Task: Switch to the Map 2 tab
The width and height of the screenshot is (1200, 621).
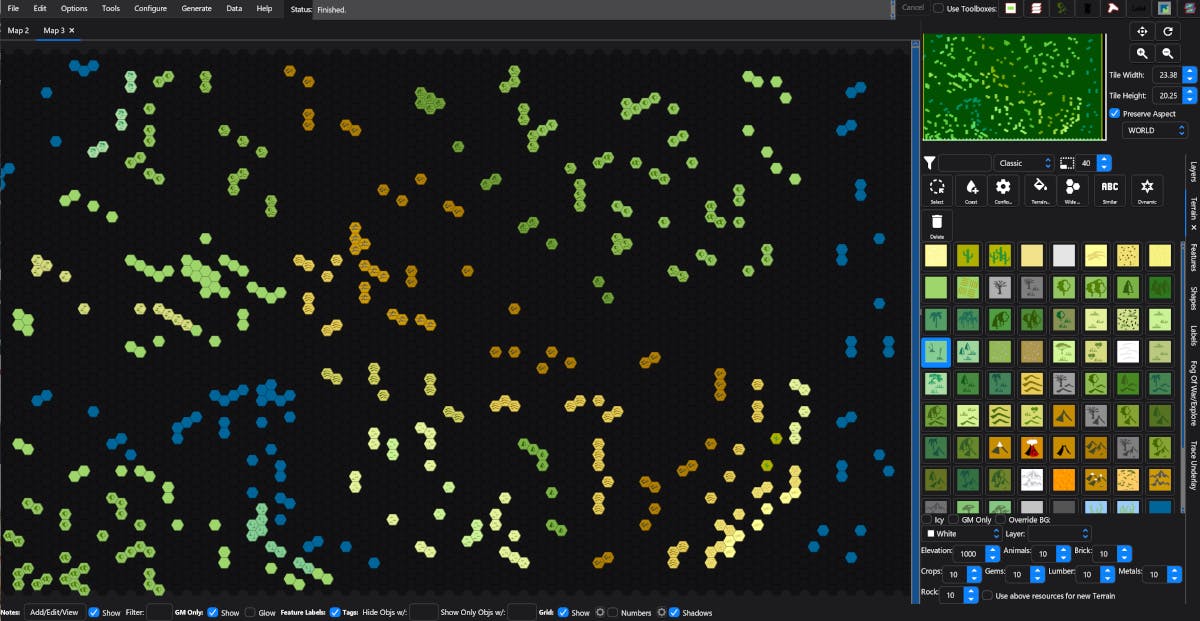Action: (x=18, y=31)
